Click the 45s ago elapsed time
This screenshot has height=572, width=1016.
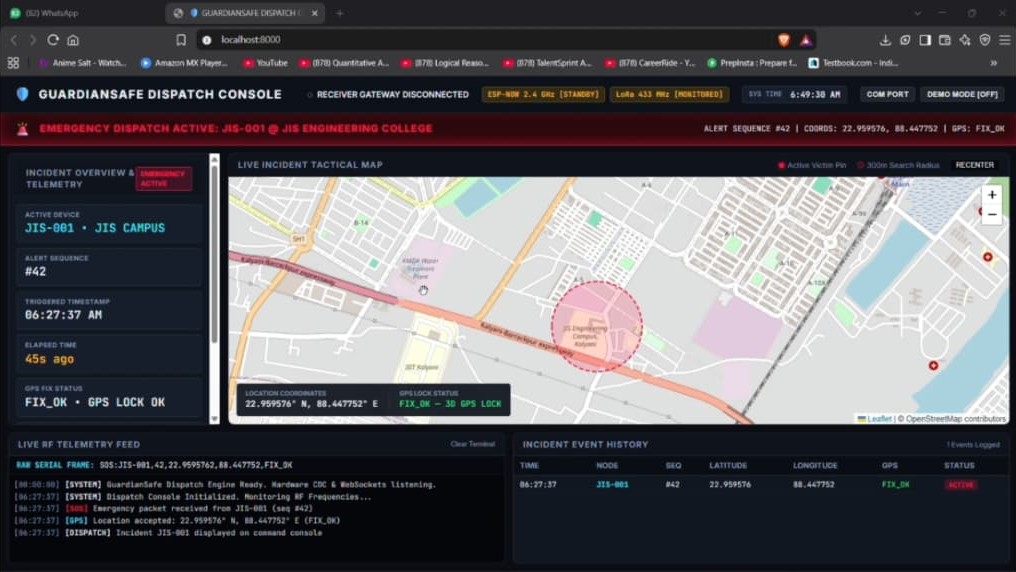click(x=49, y=359)
